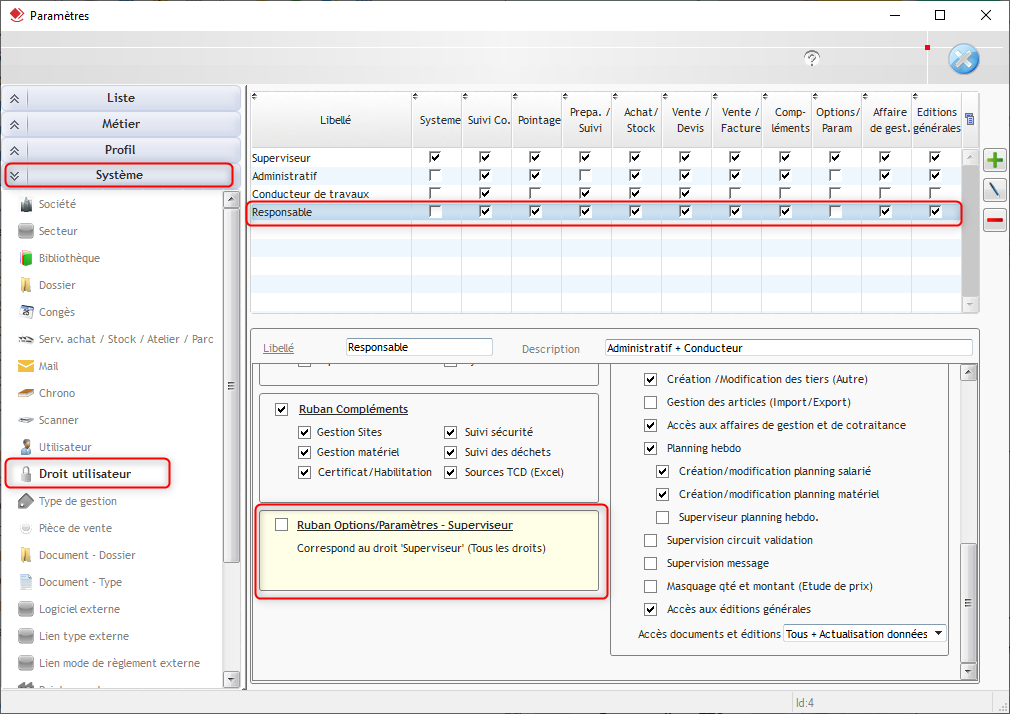Uncheck Suivi des déchets option

point(451,452)
